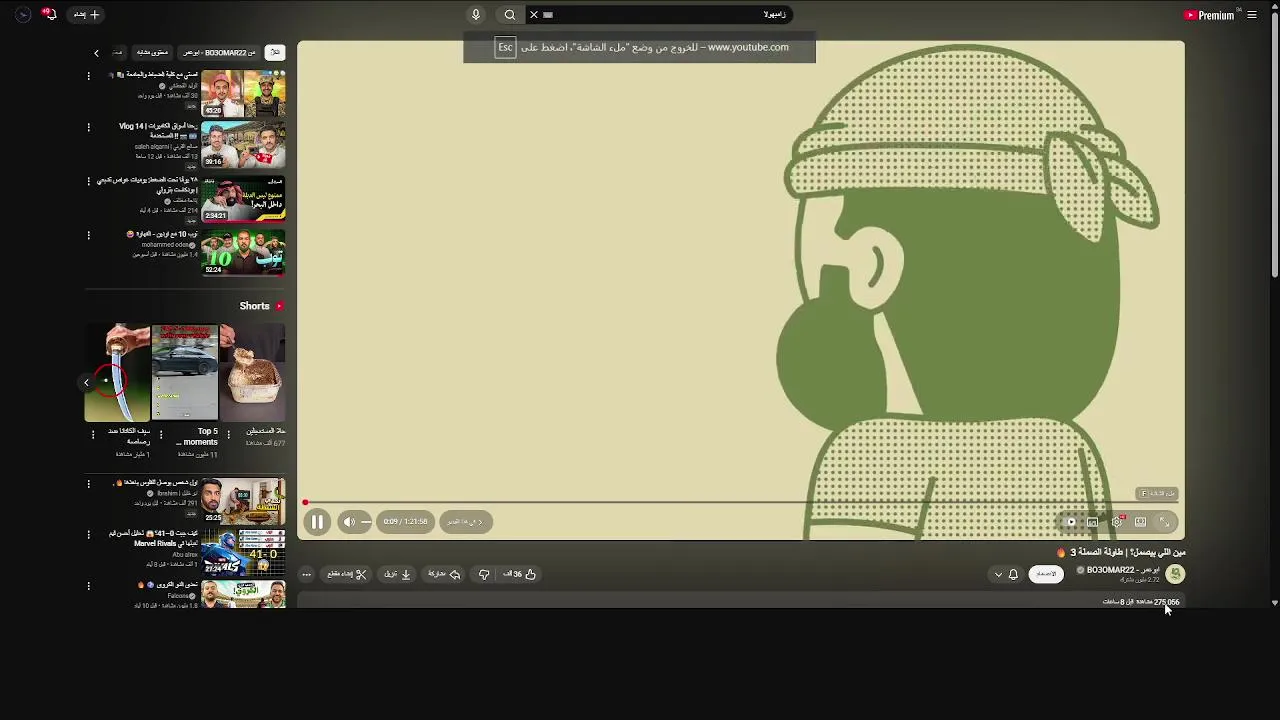Open the Falcons channel video thumbnail
This screenshot has width=1280, height=720.
243,595
